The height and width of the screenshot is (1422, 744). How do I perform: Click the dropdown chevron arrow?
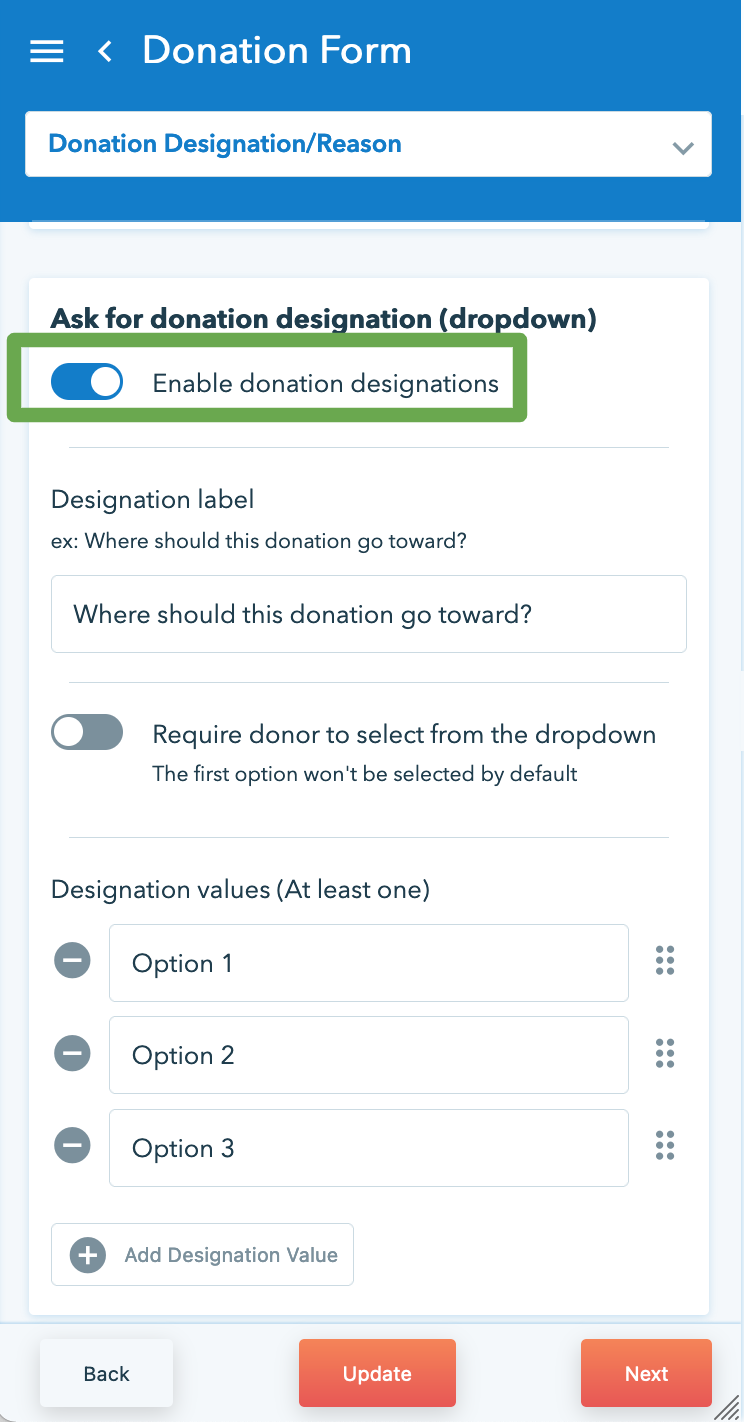[683, 148]
